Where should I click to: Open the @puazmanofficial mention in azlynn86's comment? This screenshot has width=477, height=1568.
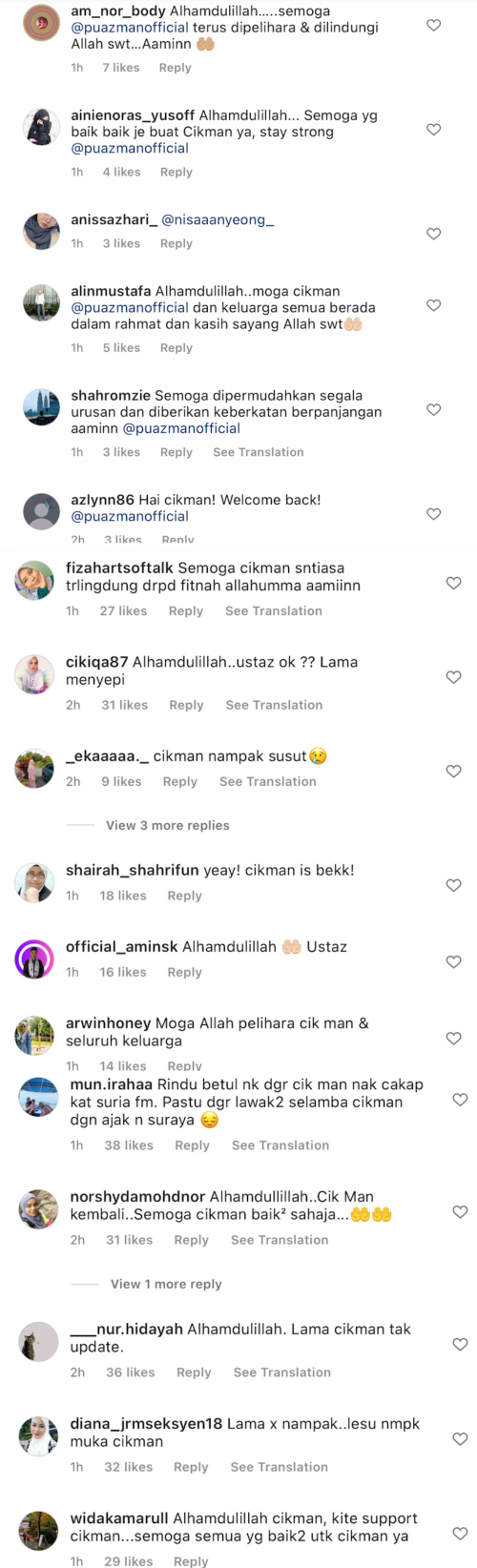(130, 516)
